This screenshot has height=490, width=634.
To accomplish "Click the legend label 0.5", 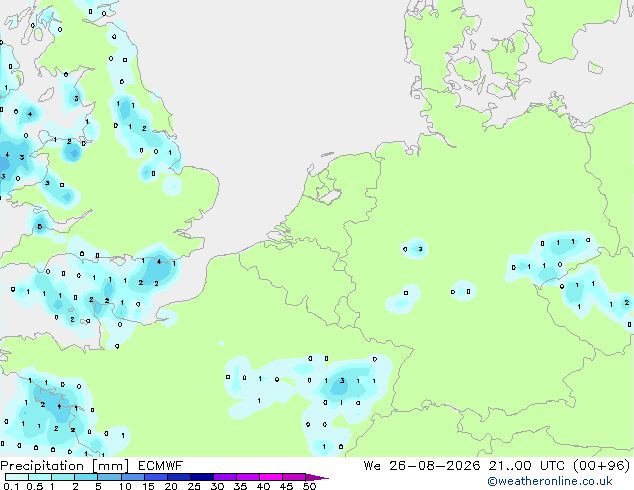I will 34,486.
